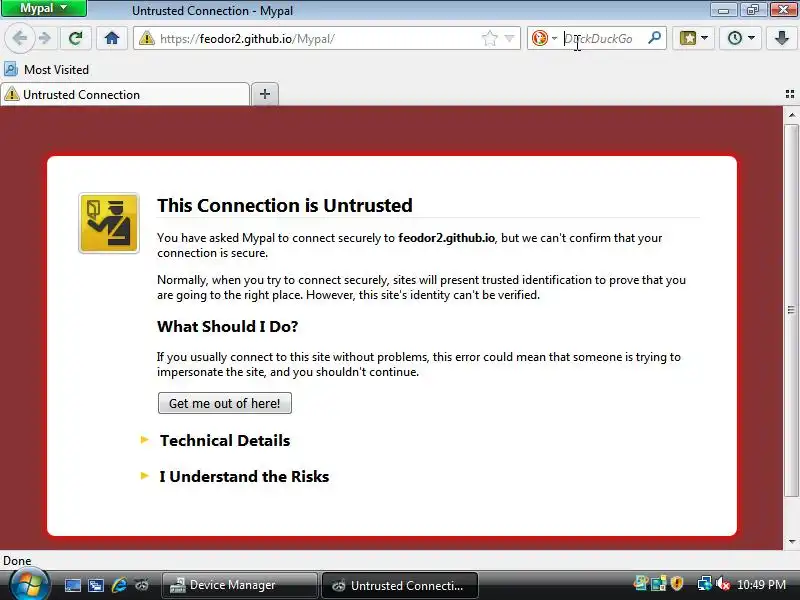Click the What Should I Do? heading

228,327
